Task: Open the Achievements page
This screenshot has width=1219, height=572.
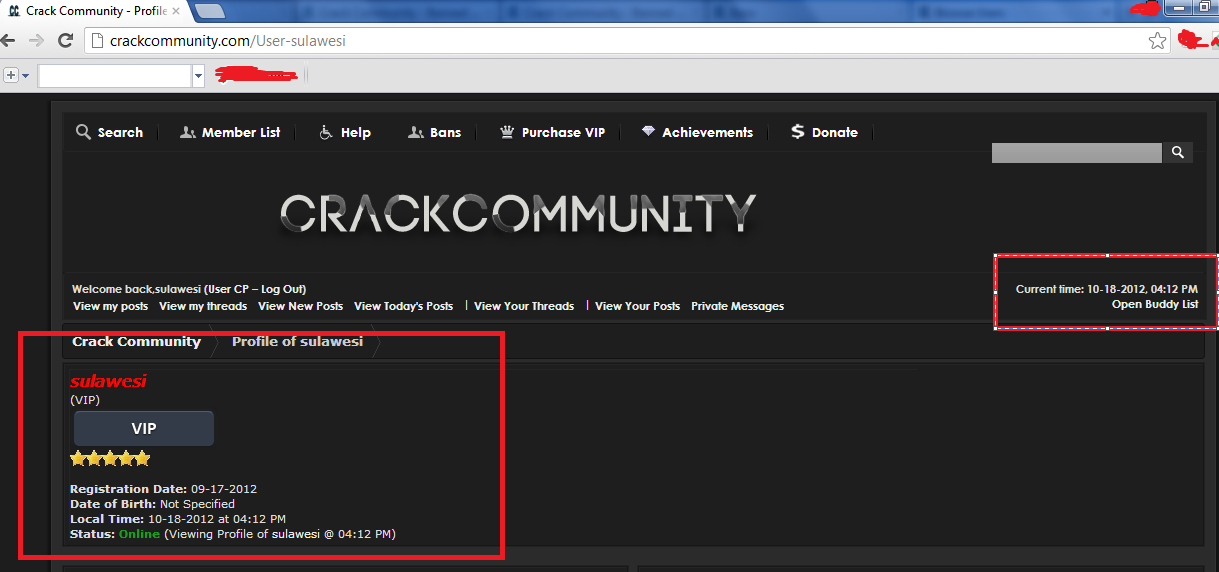Action: (x=707, y=132)
